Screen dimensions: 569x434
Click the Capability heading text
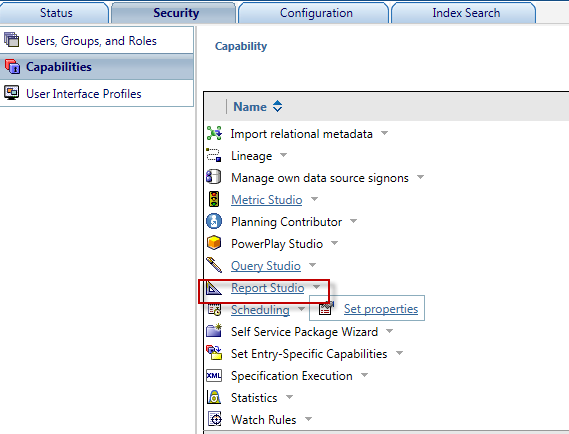[x=241, y=46]
